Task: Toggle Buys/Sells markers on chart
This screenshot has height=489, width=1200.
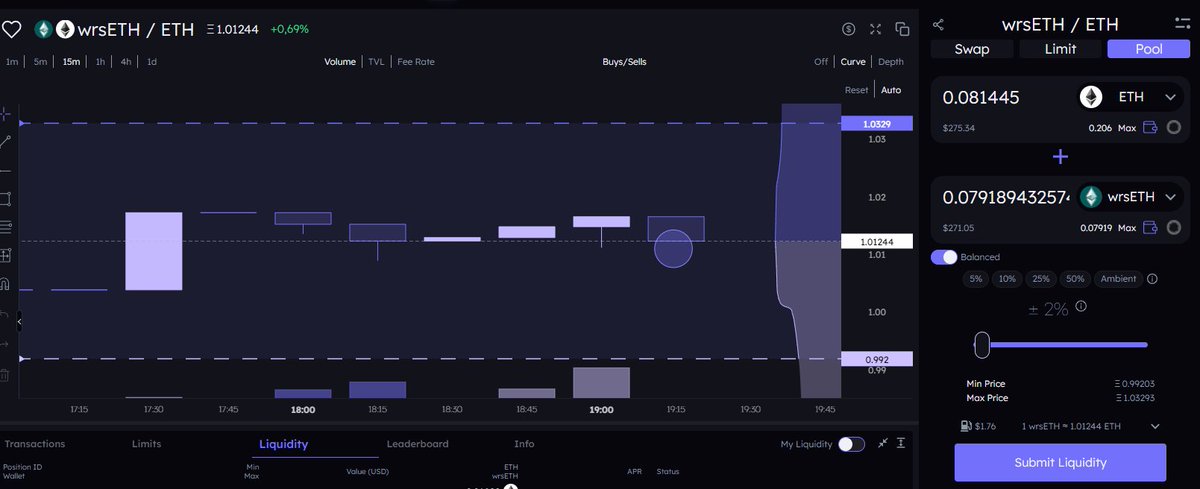Action: pos(625,62)
